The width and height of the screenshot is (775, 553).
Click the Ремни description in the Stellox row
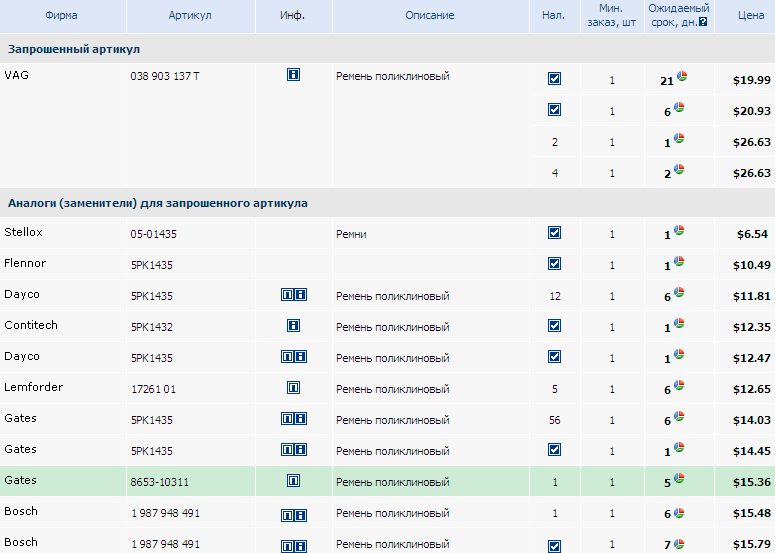351,234
